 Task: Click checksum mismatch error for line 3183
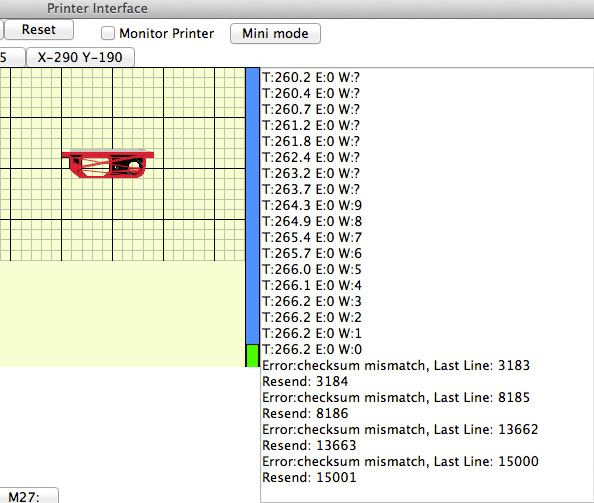pyautogui.click(x=396, y=365)
